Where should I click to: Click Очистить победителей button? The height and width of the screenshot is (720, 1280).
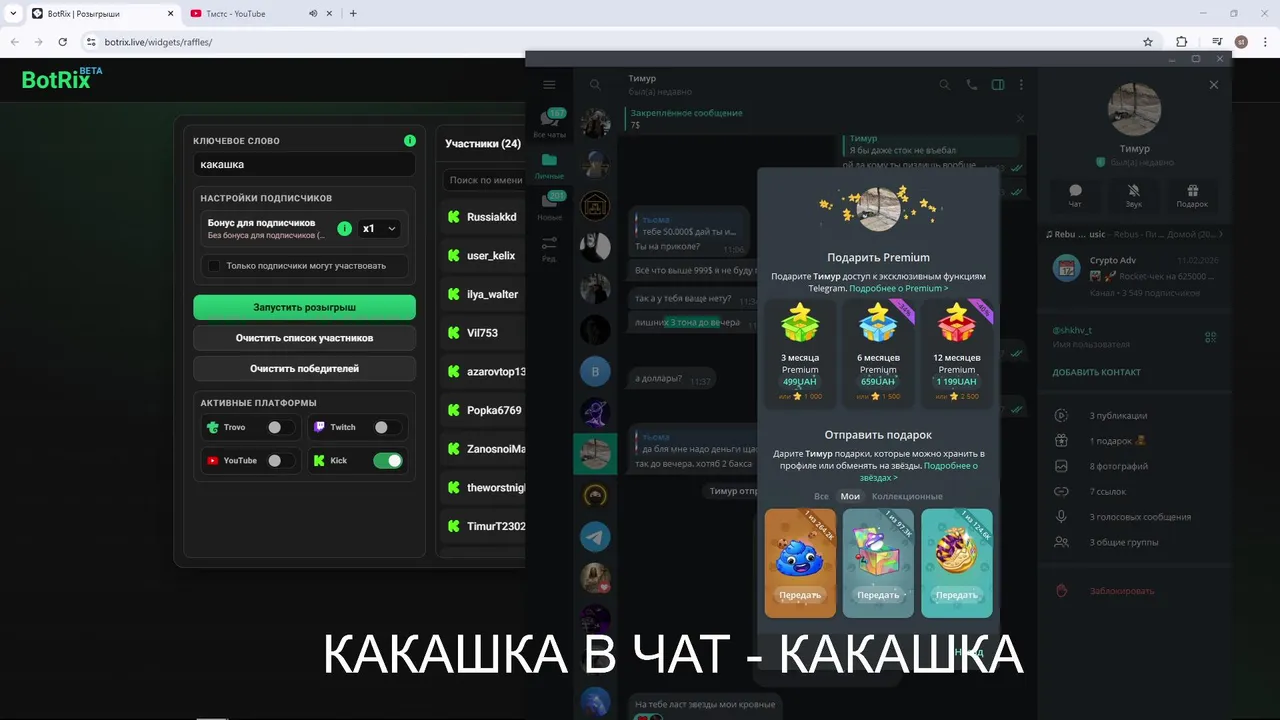[x=304, y=369]
